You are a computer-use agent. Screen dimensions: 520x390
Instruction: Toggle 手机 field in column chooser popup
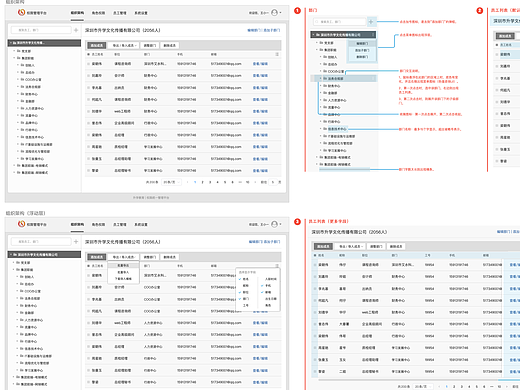266,286
